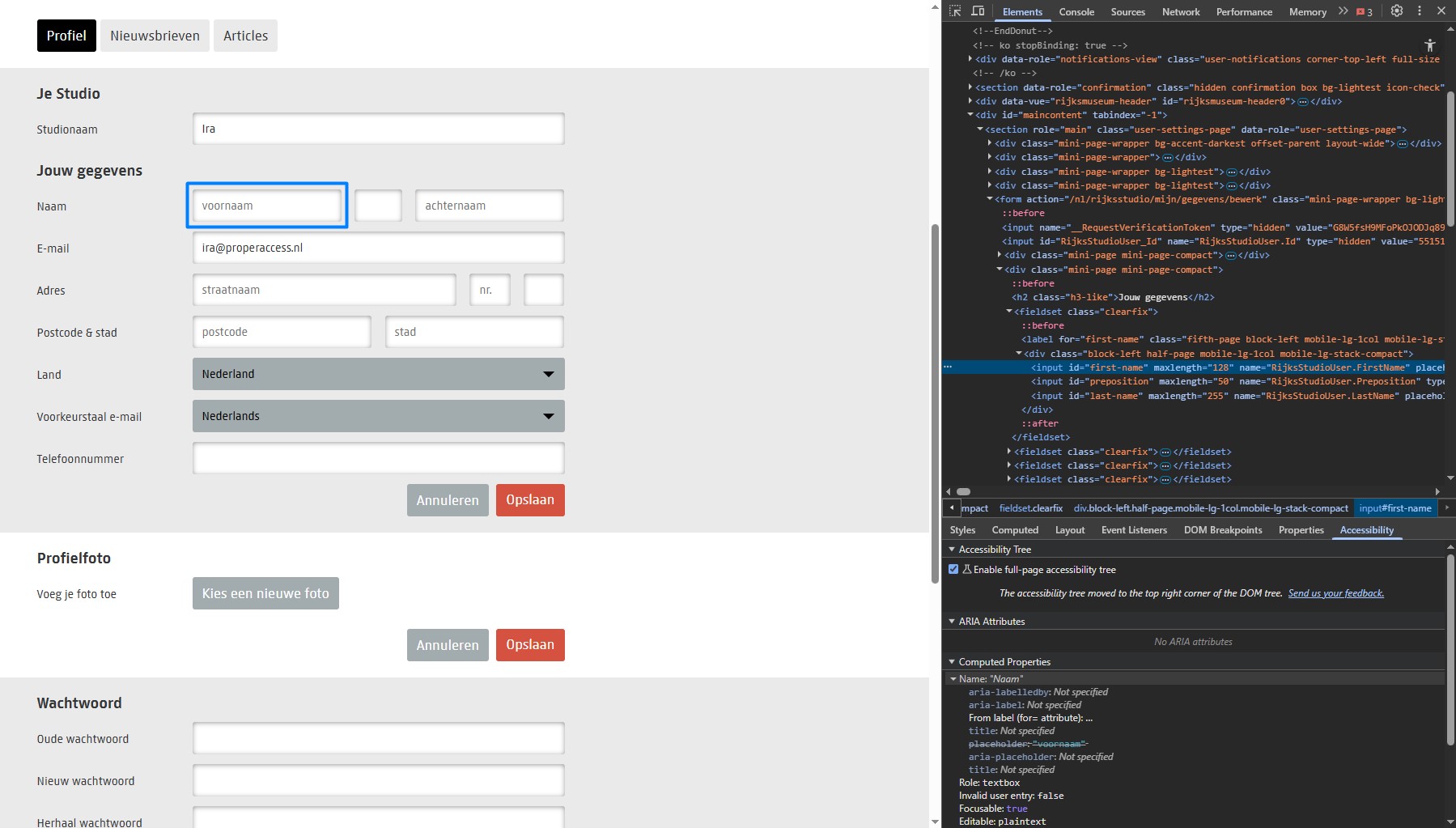Show more DevTools tabs via double chevron
1456x828 pixels.
pos(1344,11)
